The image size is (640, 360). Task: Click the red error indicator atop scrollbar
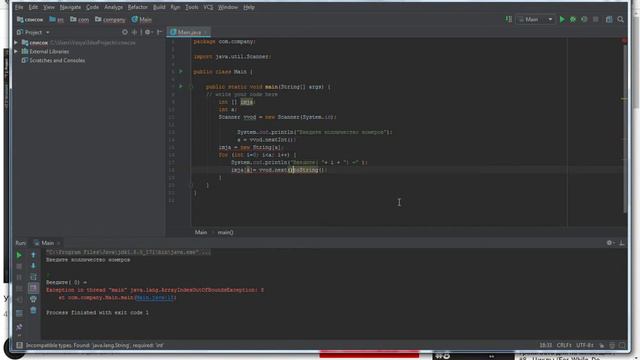coord(624,40)
